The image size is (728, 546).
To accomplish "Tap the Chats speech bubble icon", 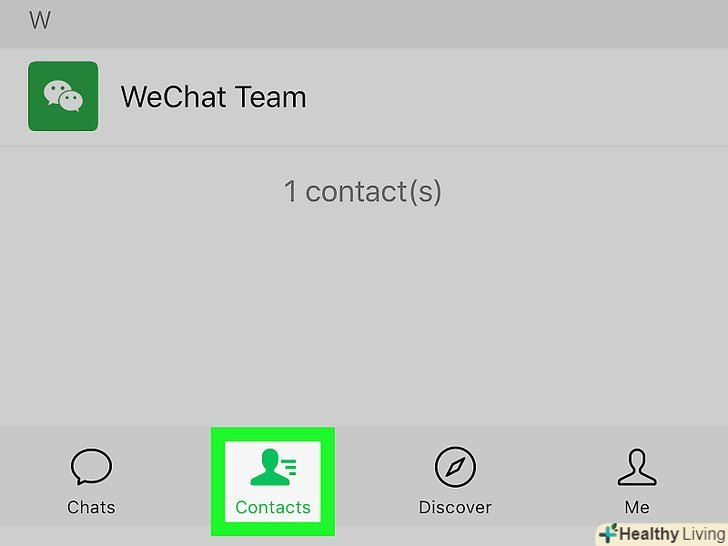I will point(91,466).
